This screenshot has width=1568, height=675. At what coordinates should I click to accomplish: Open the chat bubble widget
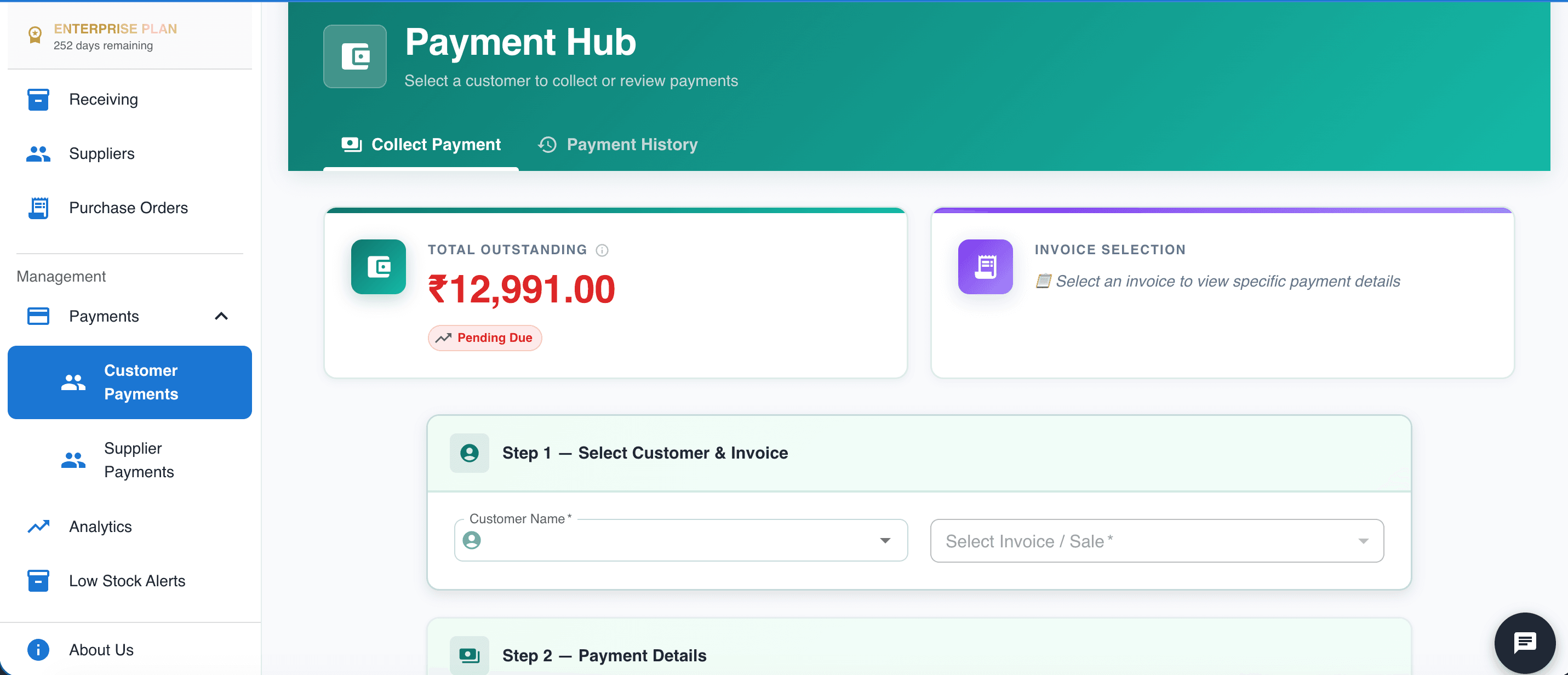(1524, 642)
